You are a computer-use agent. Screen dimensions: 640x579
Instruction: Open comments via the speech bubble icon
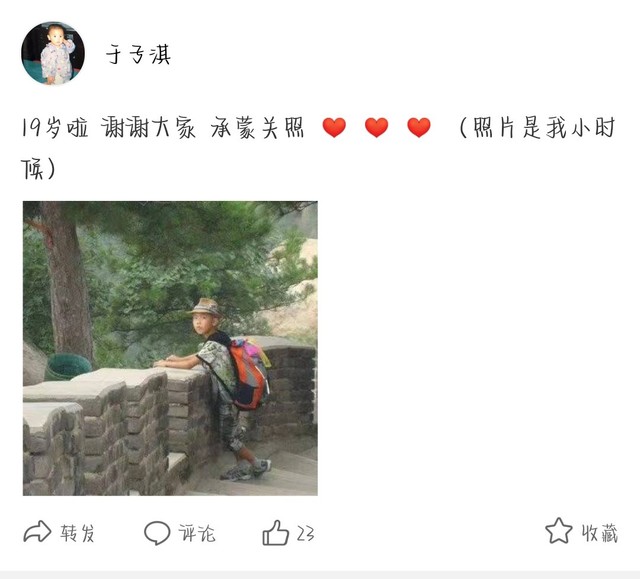point(157,532)
